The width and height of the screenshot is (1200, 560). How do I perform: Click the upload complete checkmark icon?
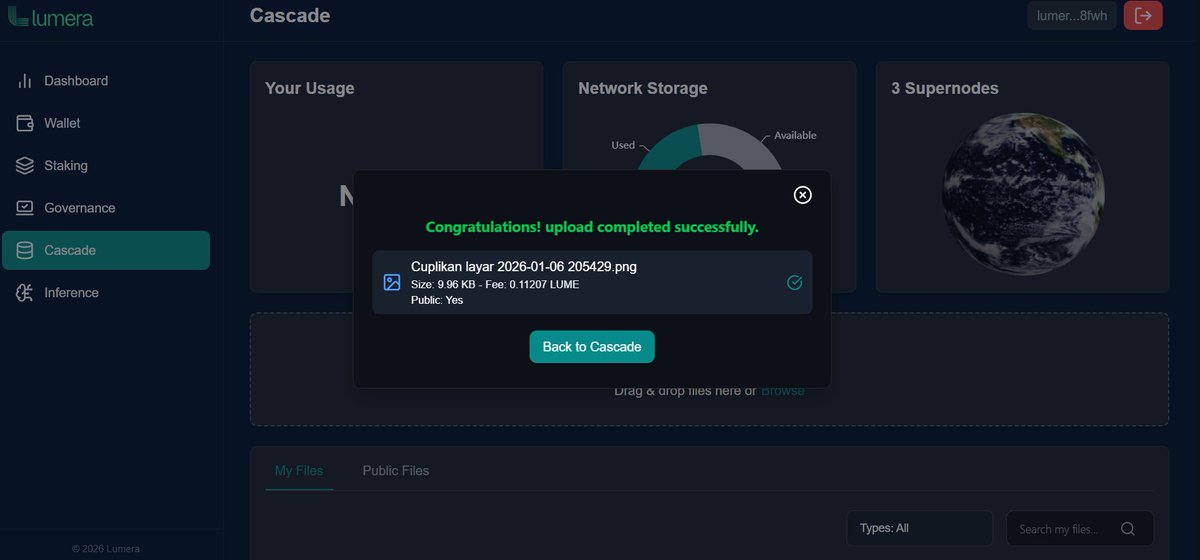(795, 283)
